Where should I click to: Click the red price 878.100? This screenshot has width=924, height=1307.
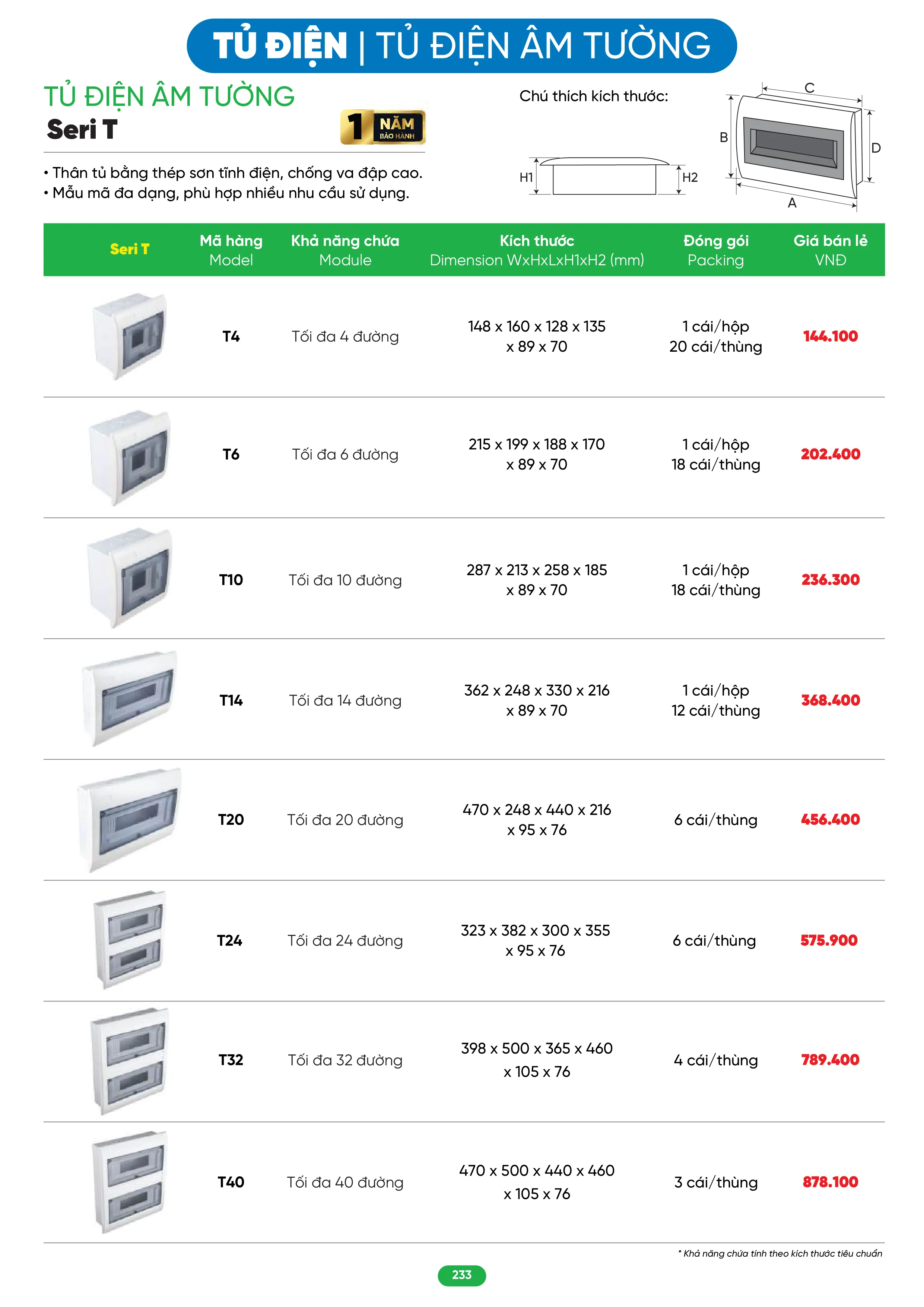click(x=830, y=1182)
